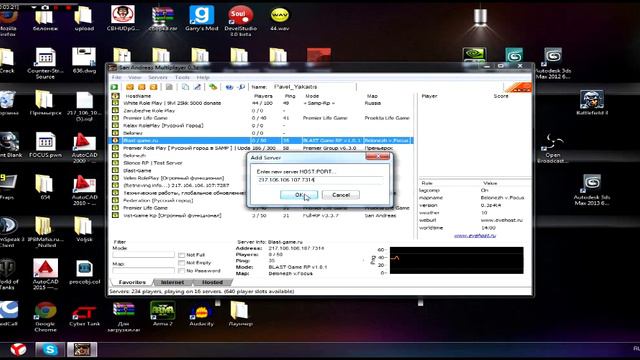
Task: Open Autodesk 3ds Max 2013 shortcut
Action: pyautogui.click(x=592, y=190)
